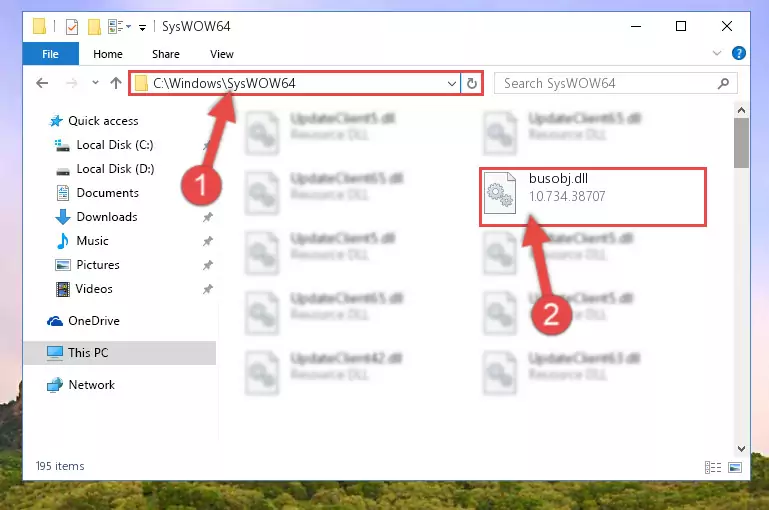Click the This PC monitor icon
Screen dimensions: 769x510
[x=55, y=353]
